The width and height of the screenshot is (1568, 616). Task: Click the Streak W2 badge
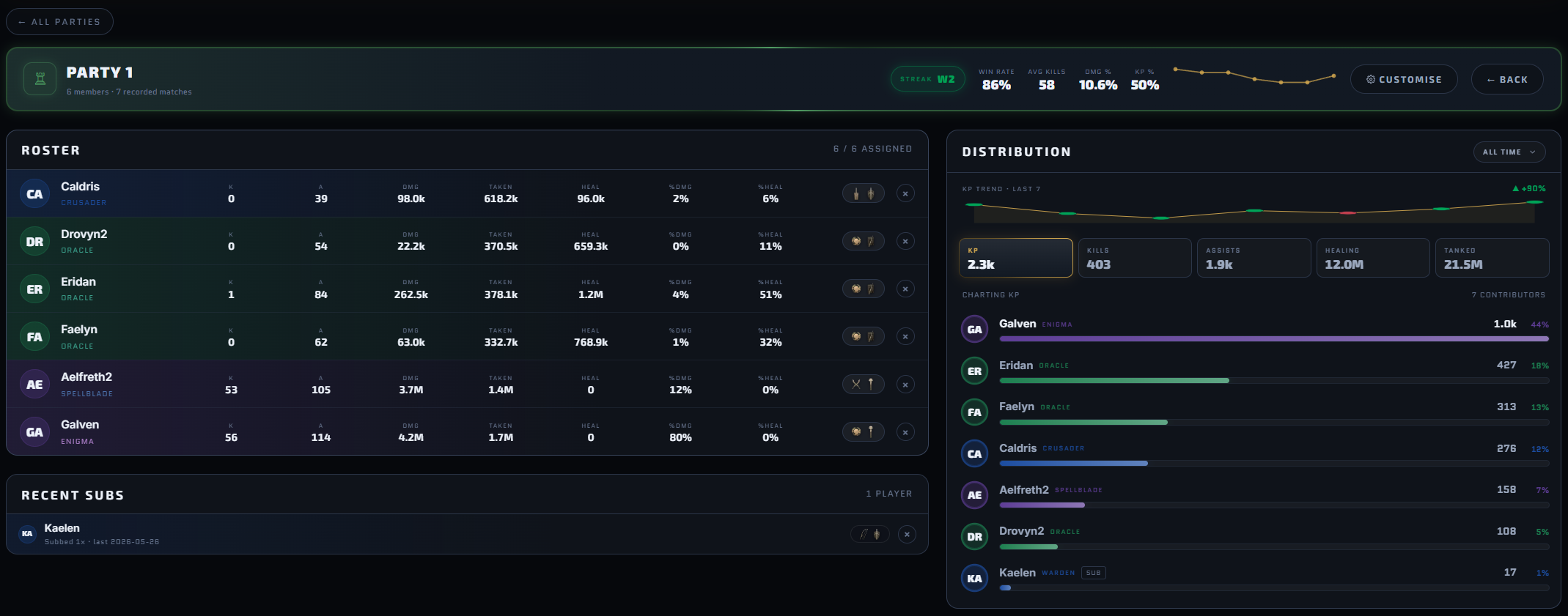pos(927,79)
